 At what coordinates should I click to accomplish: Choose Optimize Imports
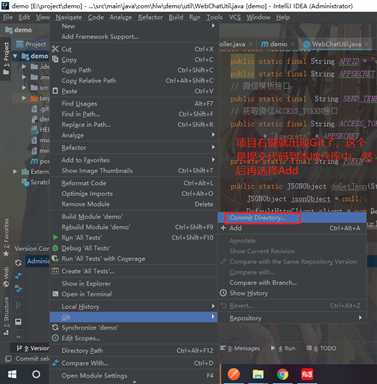tap(133, 194)
